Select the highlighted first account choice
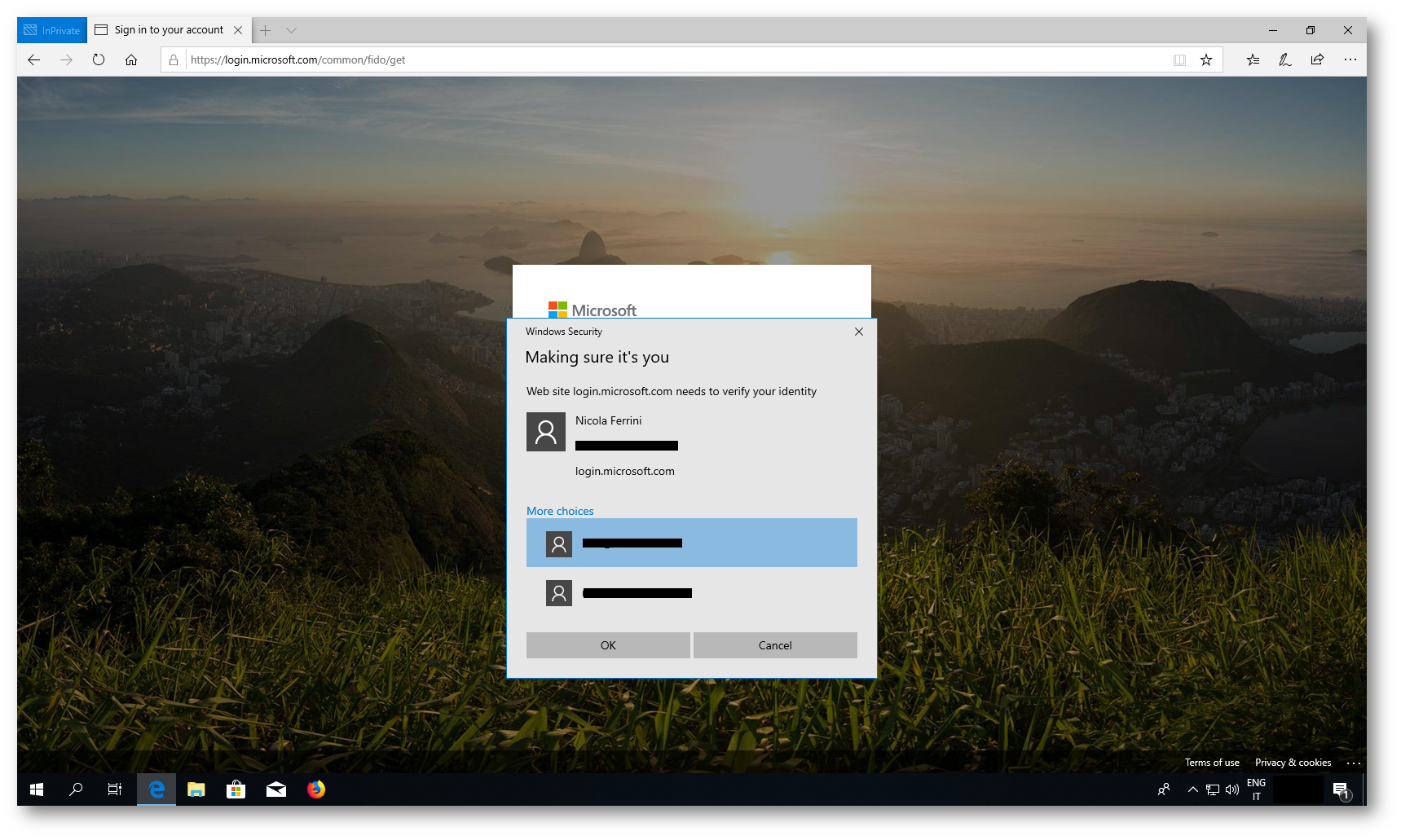1401x840 pixels. [691, 543]
